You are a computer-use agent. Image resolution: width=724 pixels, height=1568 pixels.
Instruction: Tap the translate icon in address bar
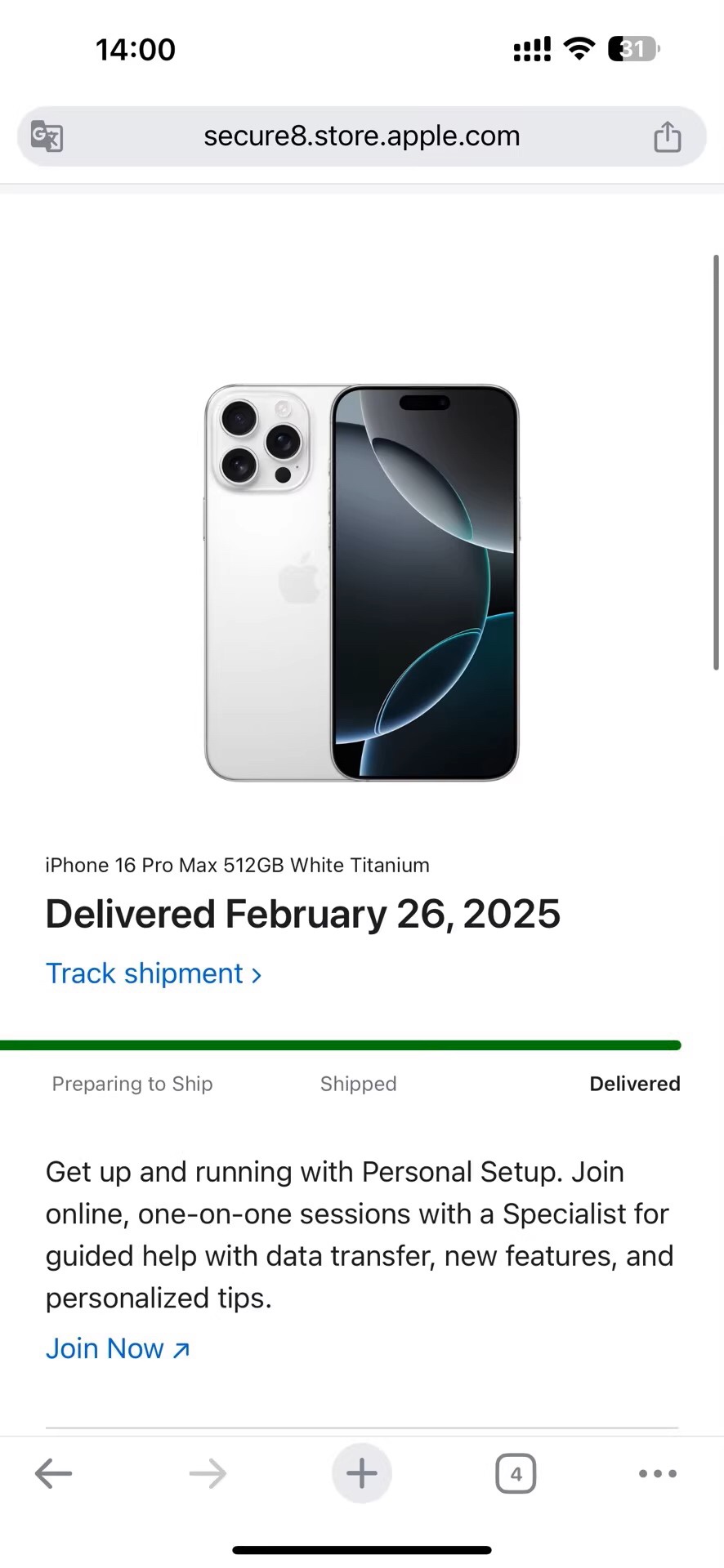click(x=47, y=136)
